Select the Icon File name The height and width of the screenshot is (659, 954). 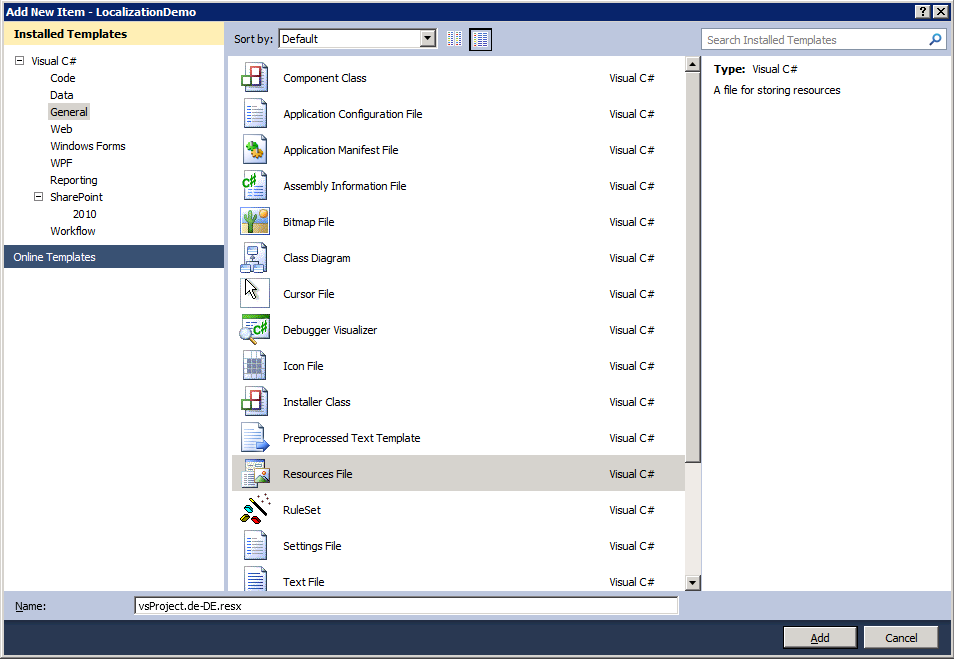303,366
